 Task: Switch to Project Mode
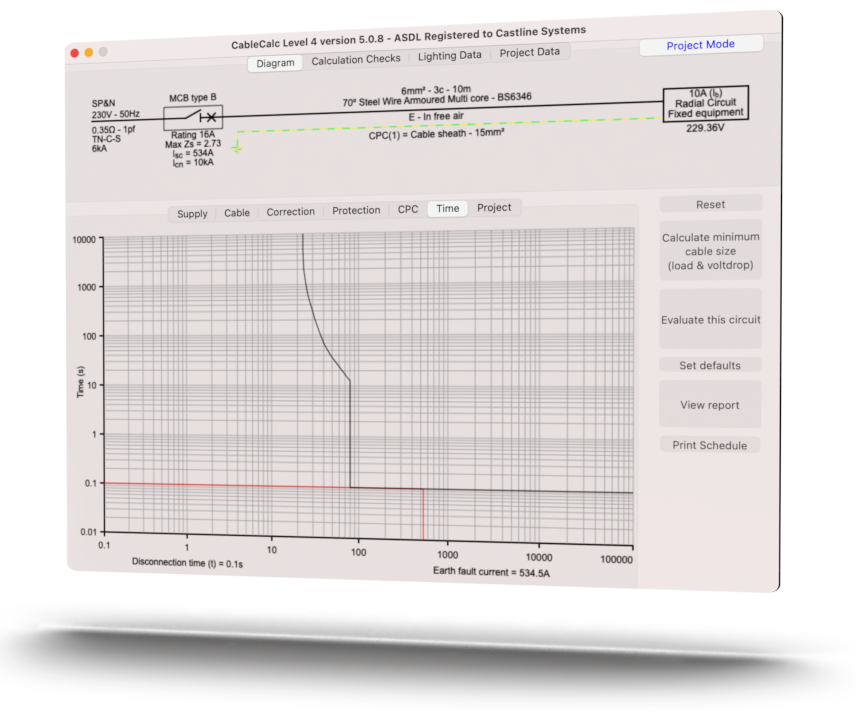coord(700,44)
